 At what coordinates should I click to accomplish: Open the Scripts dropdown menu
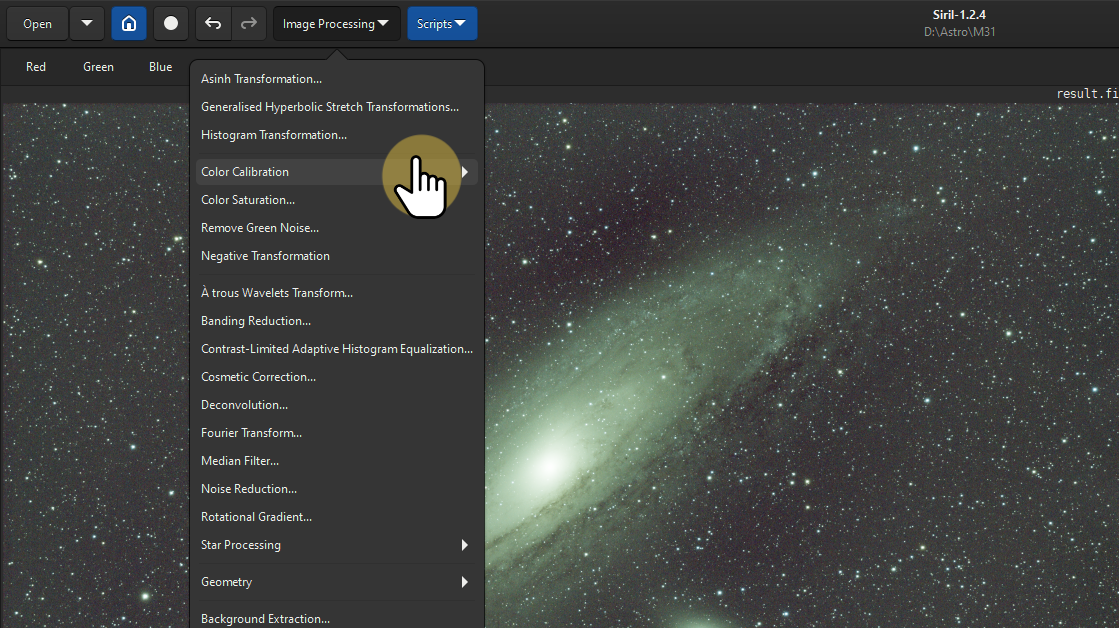(x=441, y=23)
